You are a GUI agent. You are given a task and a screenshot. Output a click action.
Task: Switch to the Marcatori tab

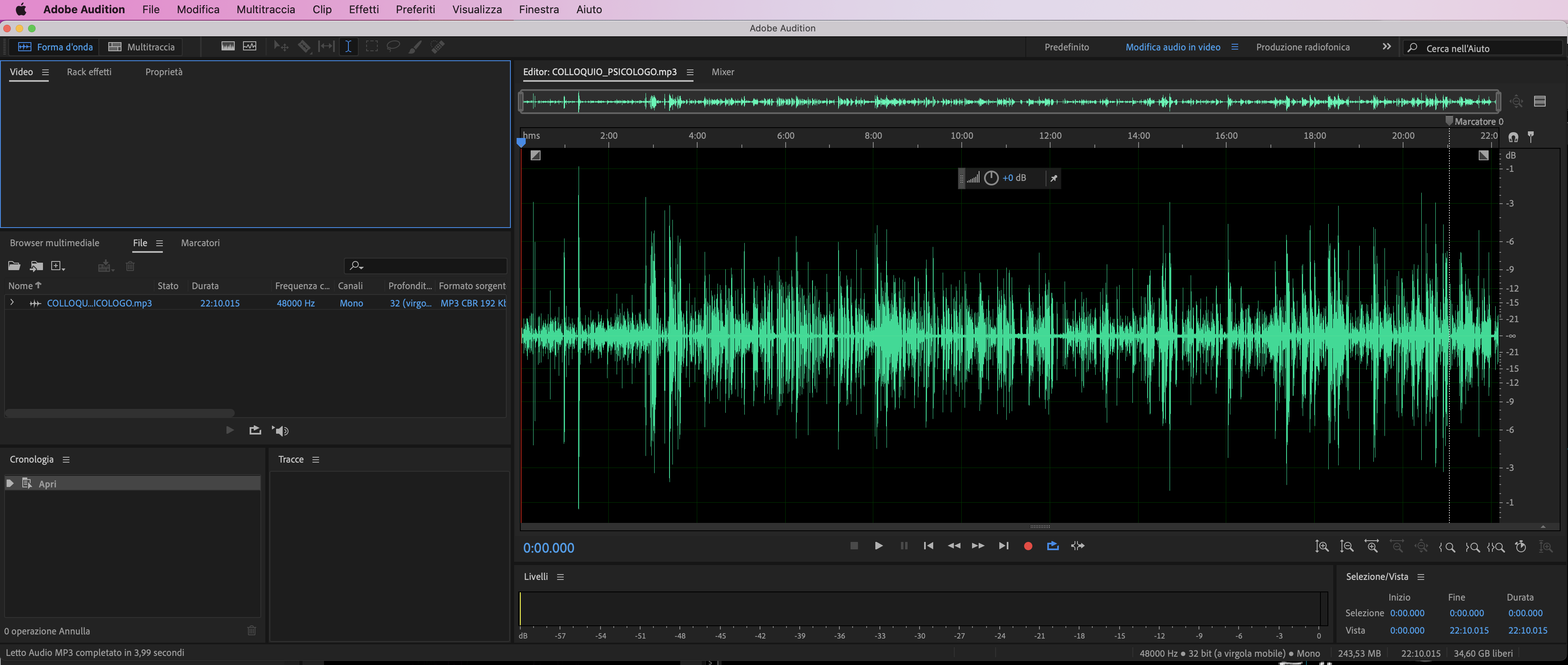(200, 243)
